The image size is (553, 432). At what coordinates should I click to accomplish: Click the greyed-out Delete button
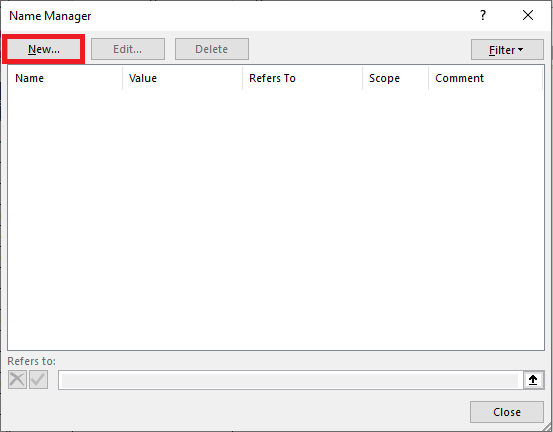[212, 49]
